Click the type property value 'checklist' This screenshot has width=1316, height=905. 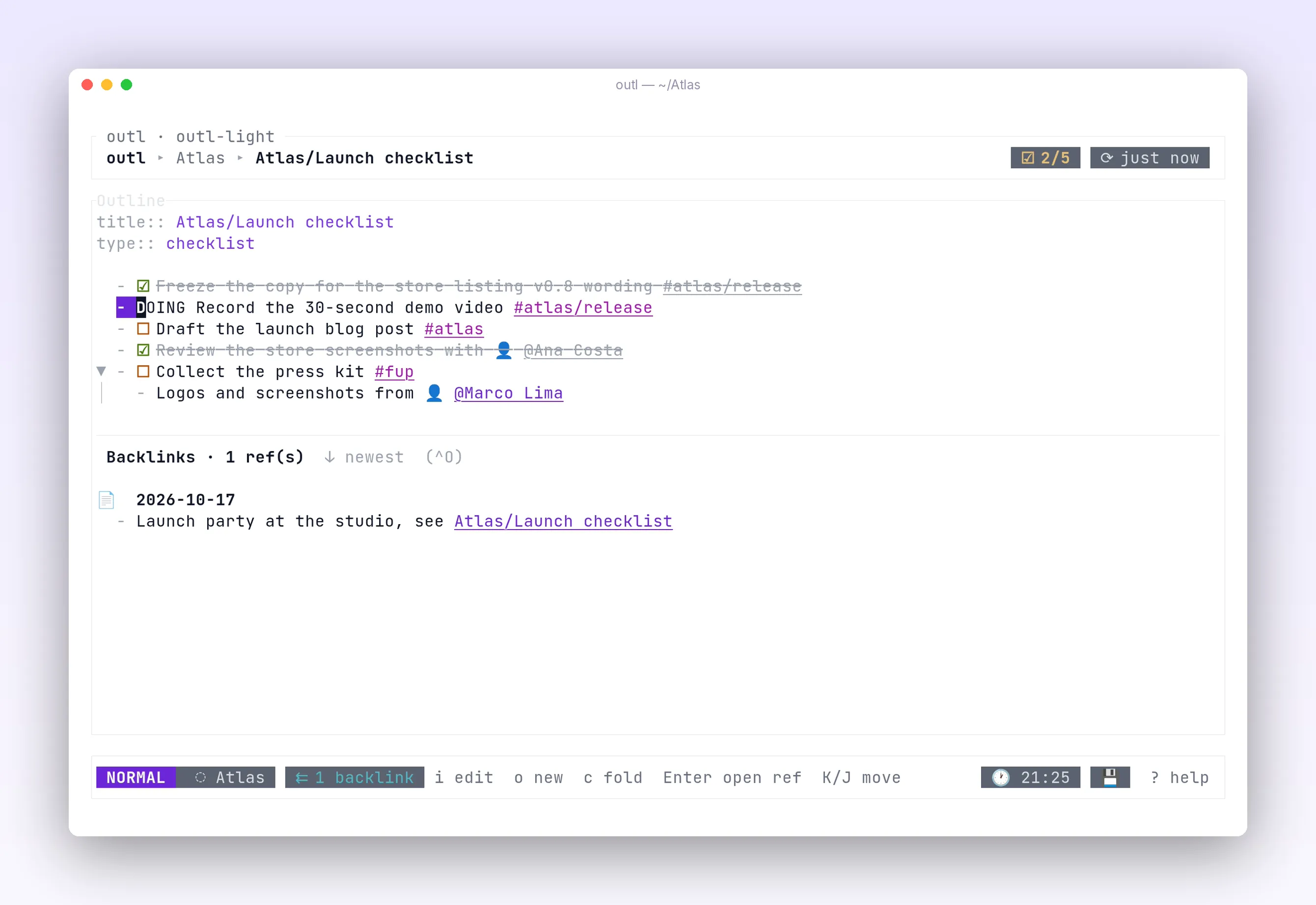pos(211,243)
